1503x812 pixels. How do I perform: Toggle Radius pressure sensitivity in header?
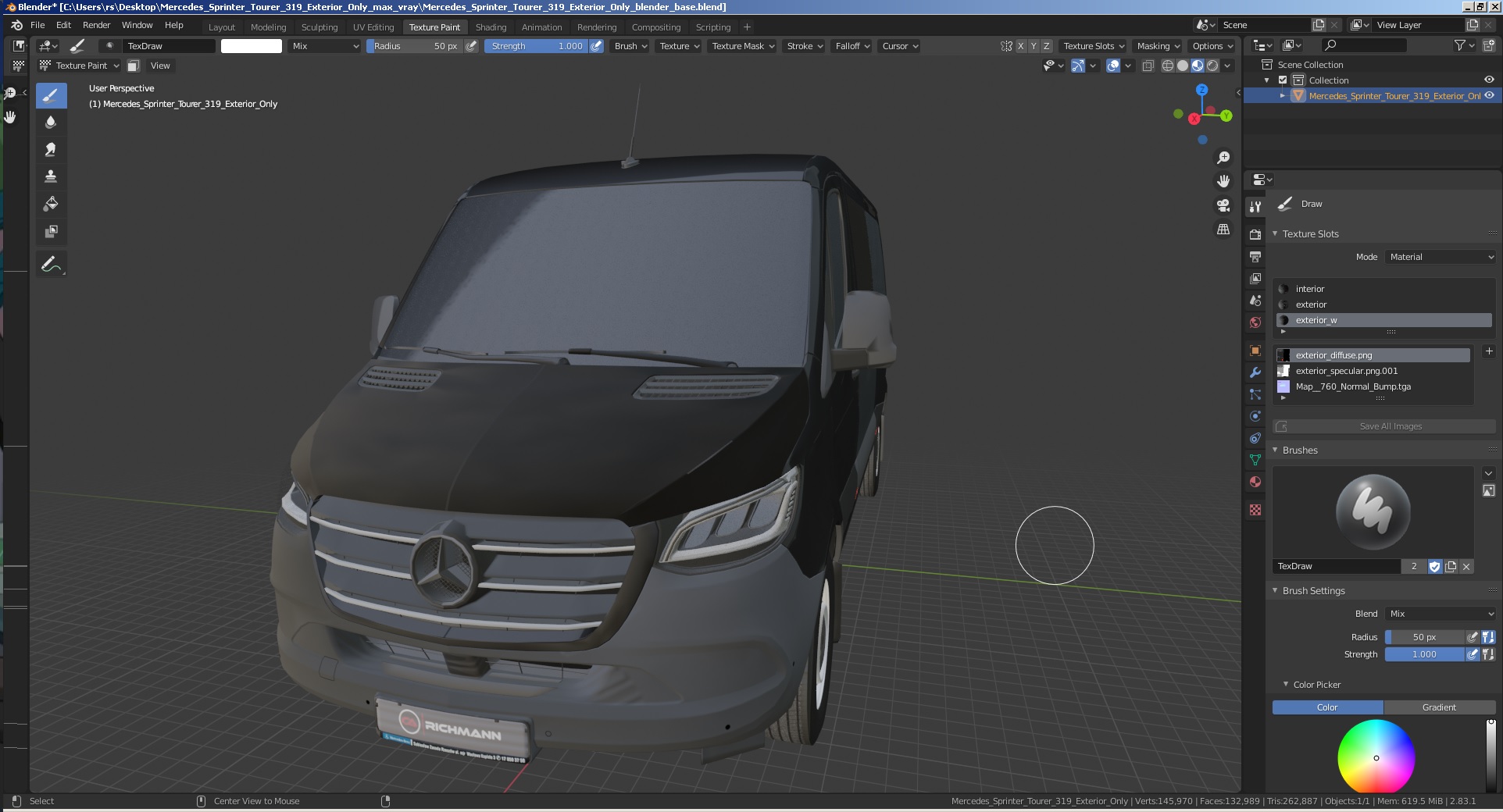click(x=471, y=46)
